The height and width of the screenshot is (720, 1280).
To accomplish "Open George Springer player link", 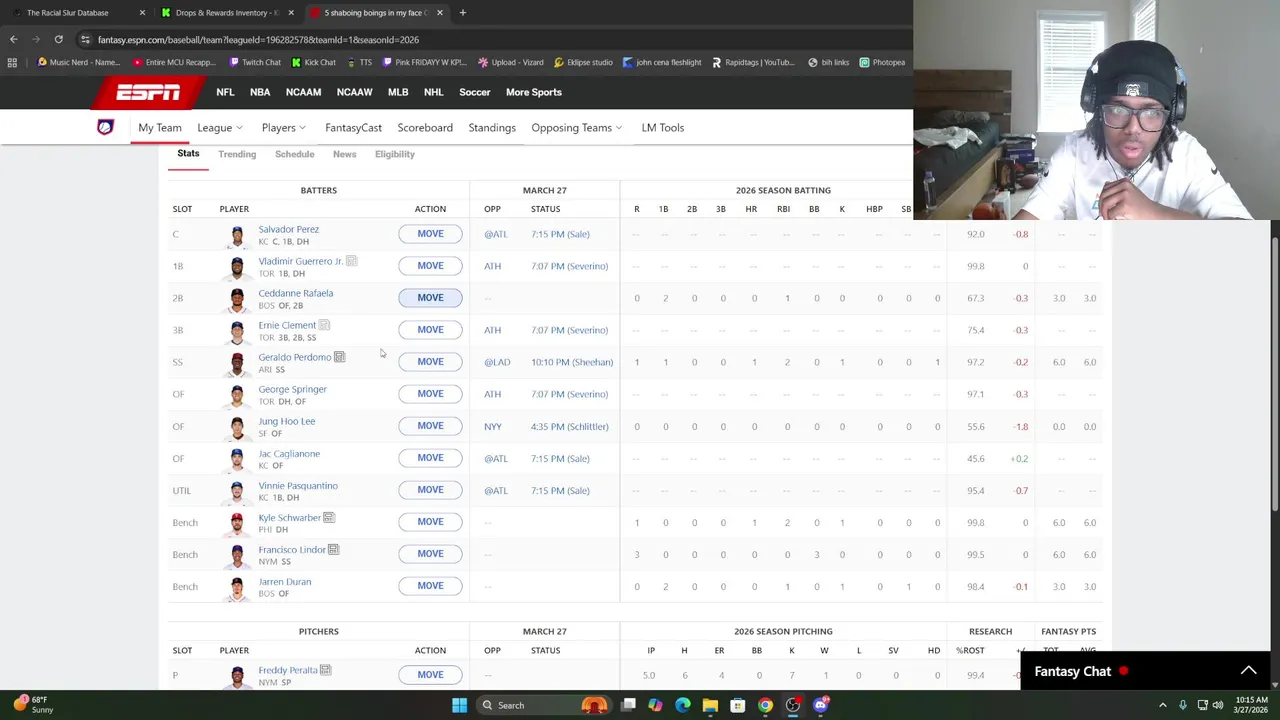I will pos(292,389).
